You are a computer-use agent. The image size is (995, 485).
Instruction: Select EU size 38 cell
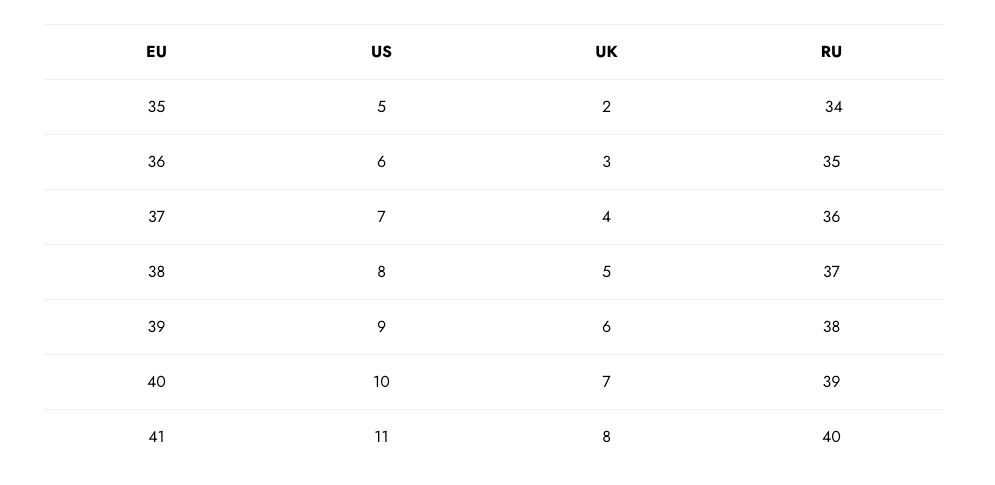pyautogui.click(x=156, y=272)
